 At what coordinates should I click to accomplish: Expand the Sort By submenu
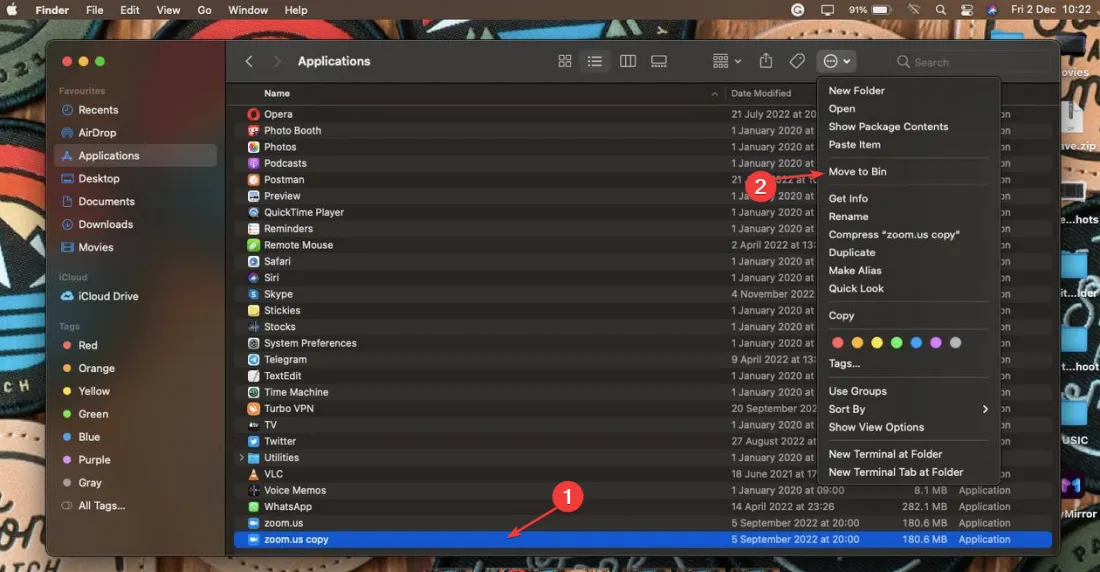[909, 409]
